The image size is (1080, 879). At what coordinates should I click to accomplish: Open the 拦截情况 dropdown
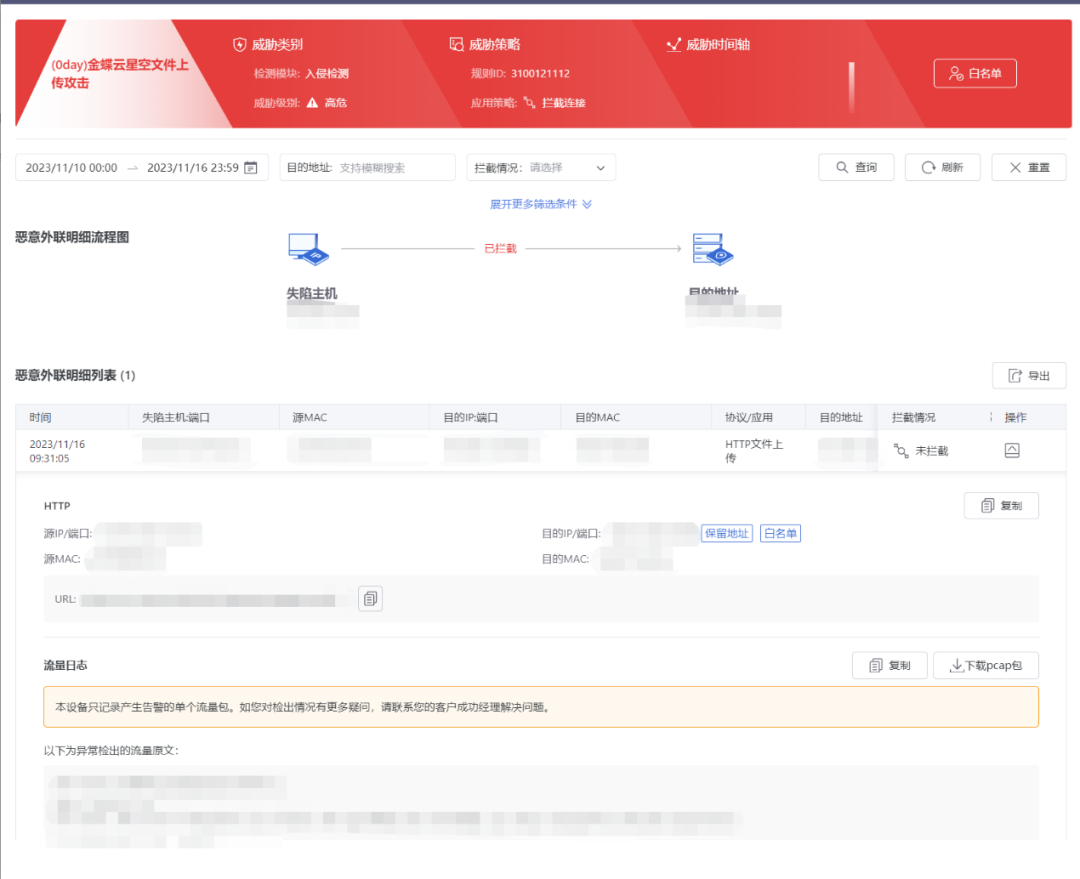click(x=541, y=167)
